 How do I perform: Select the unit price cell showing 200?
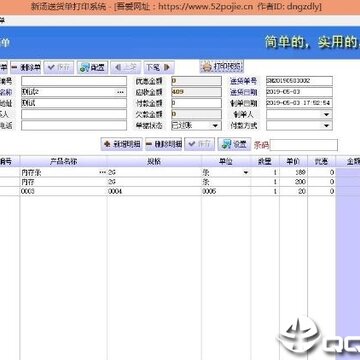[x=293, y=182]
